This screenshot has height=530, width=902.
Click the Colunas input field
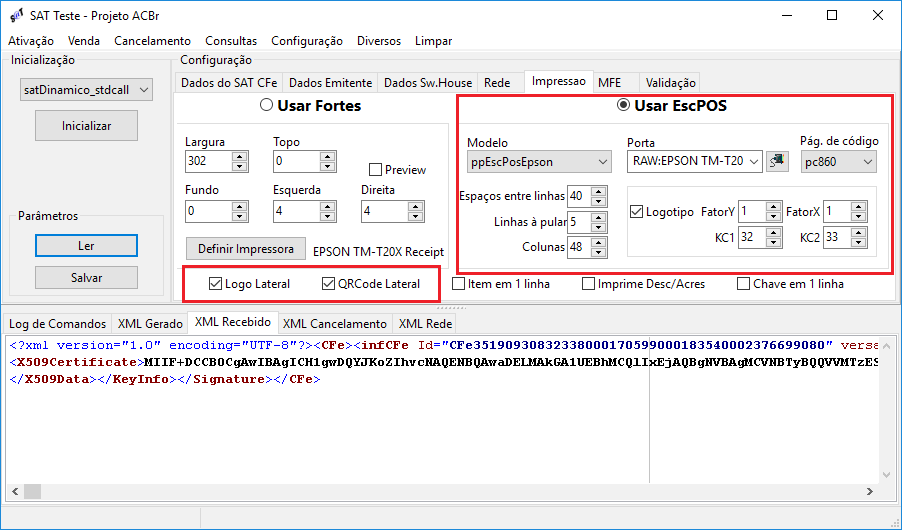click(x=579, y=247)
